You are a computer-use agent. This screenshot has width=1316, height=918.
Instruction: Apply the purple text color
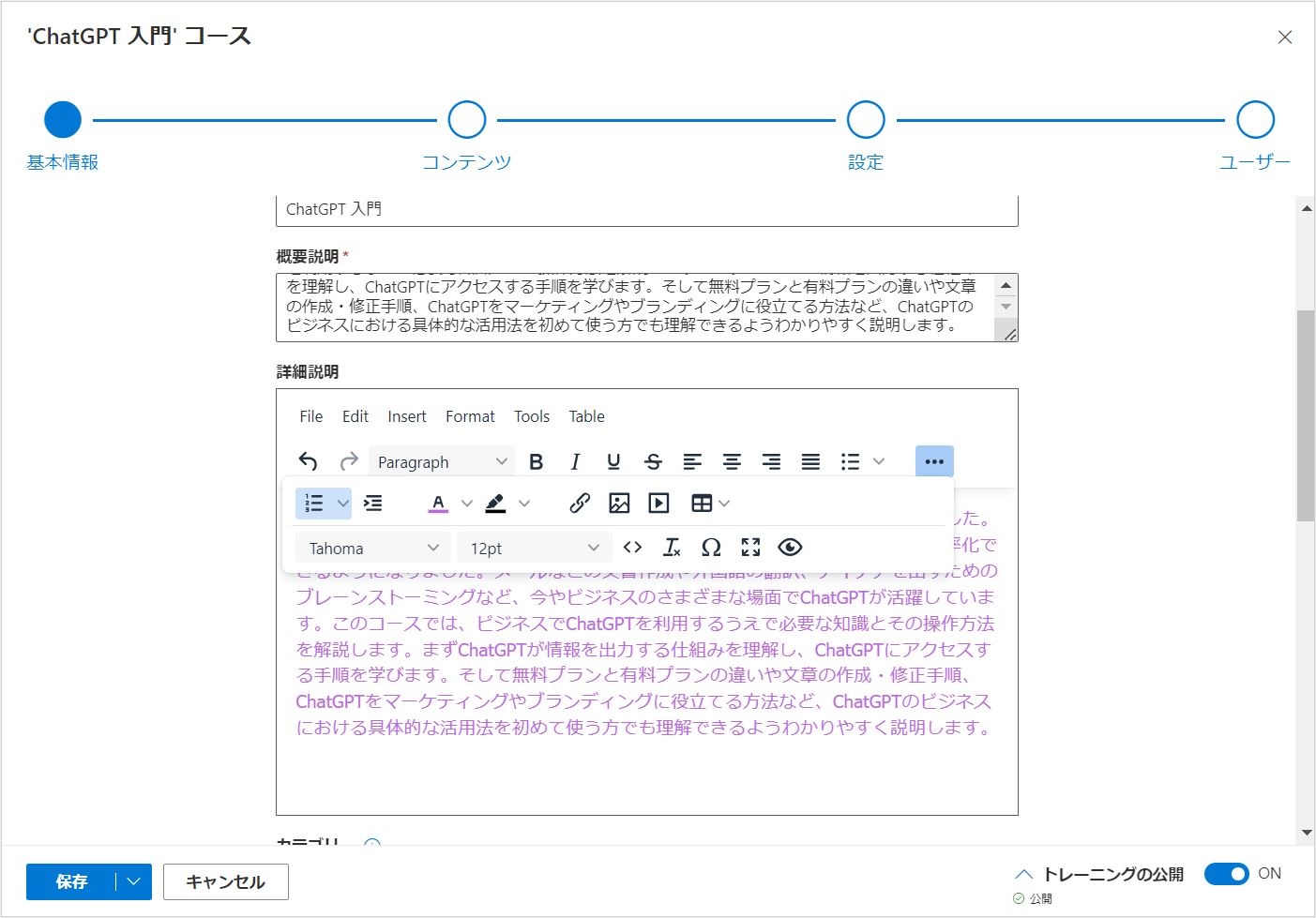point(438,504)
